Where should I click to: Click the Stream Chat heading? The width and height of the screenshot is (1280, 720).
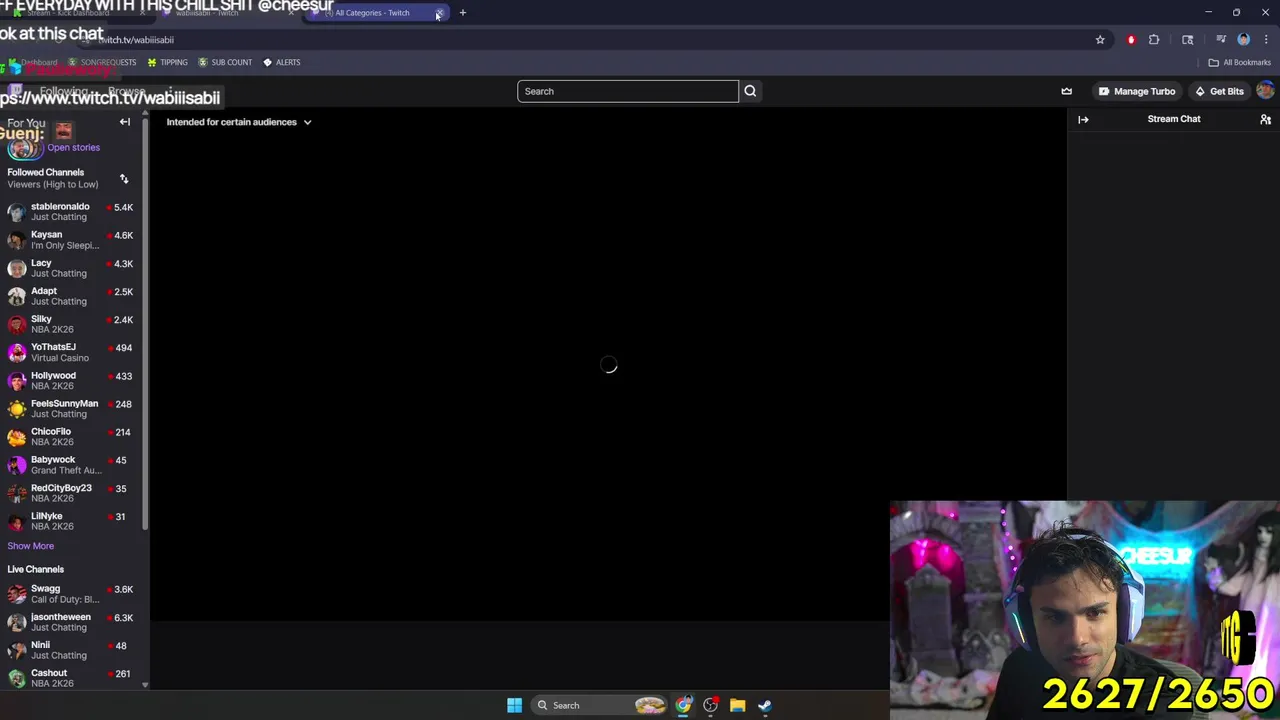tap(1174, 119)
